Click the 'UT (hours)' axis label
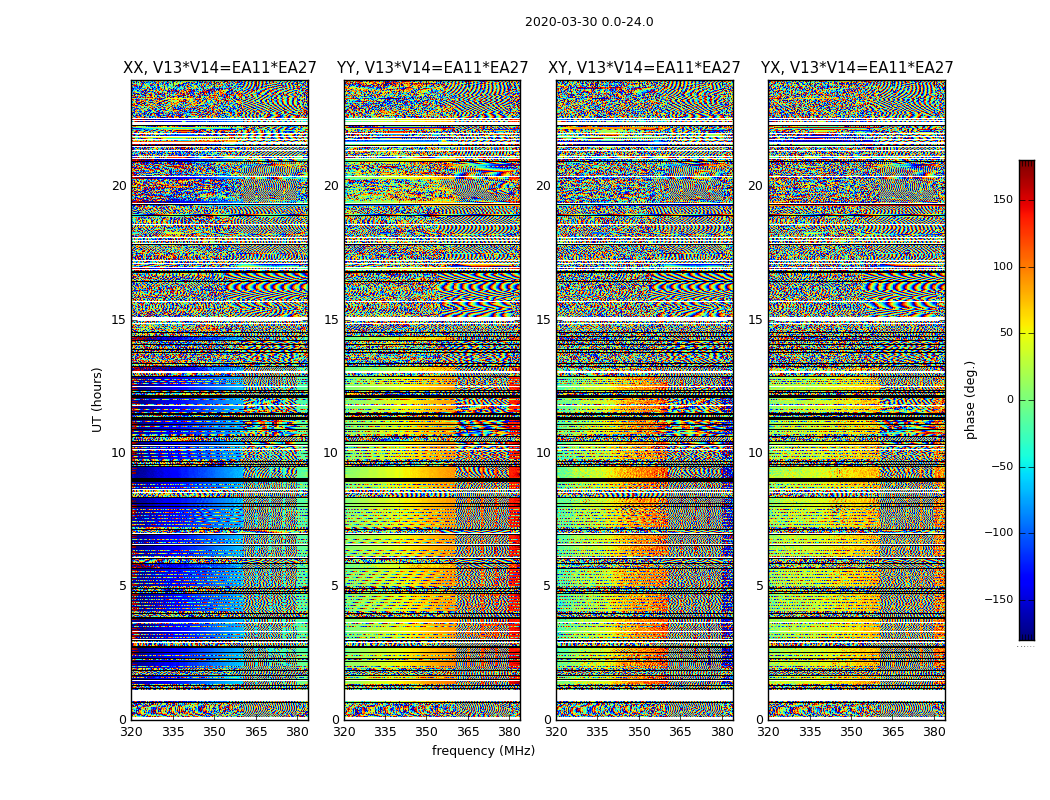 [x=97, y=400]
